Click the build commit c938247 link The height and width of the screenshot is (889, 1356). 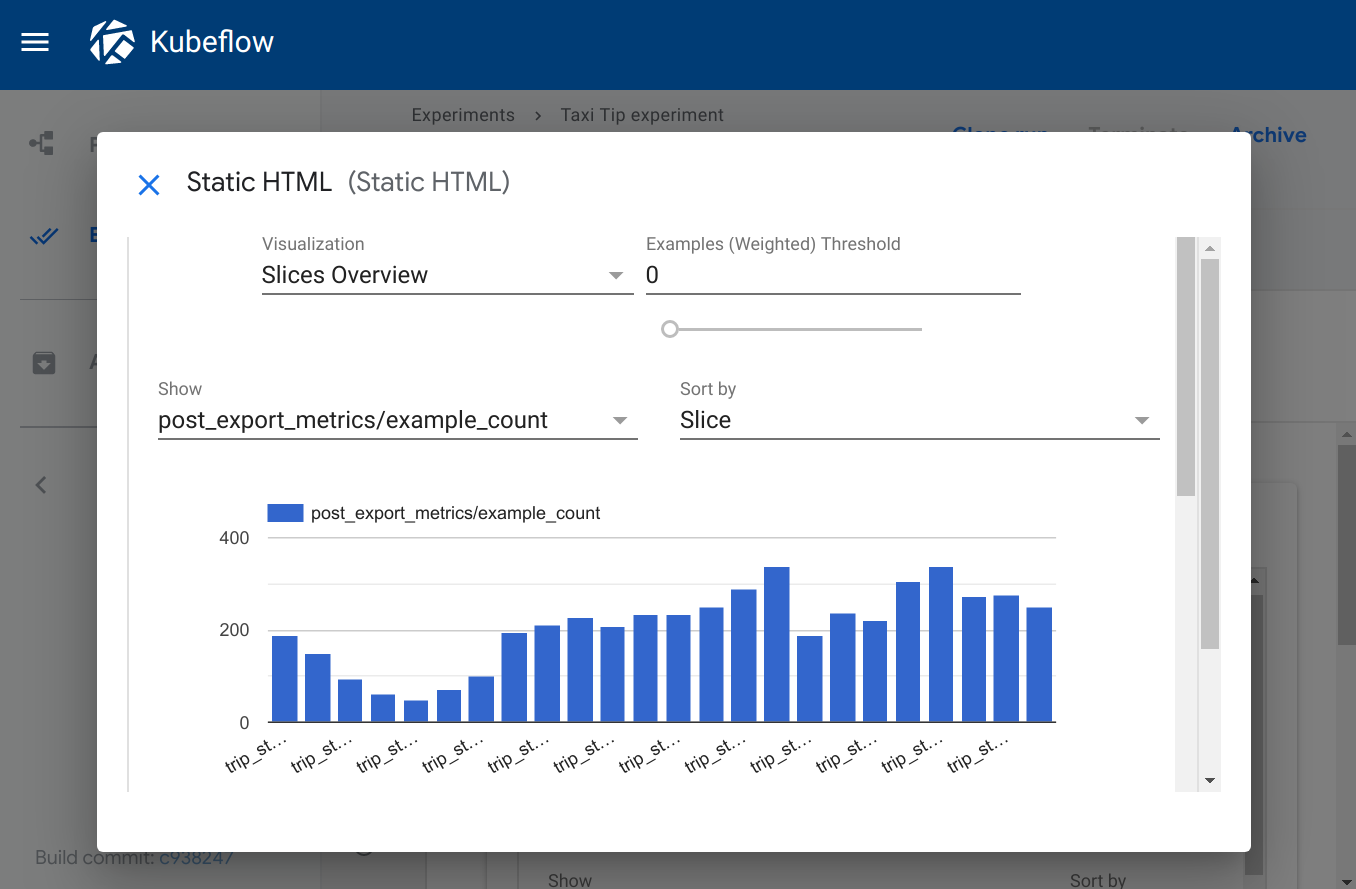[196, 857]
